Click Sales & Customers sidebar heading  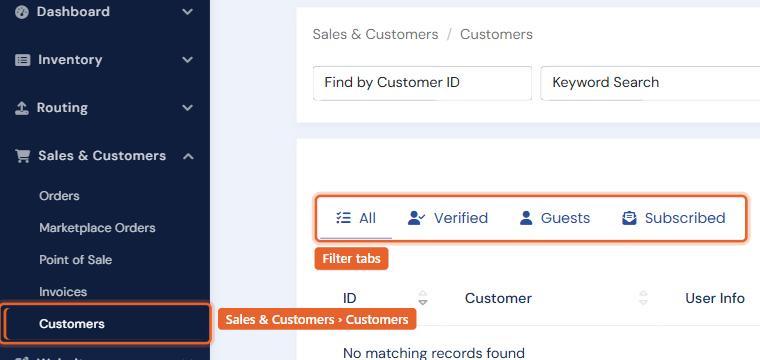102,156
